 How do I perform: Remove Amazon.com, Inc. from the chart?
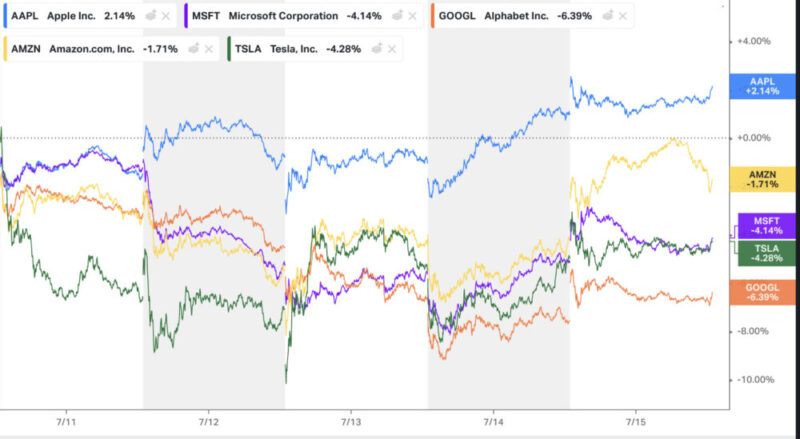click(x=206, y=48)
